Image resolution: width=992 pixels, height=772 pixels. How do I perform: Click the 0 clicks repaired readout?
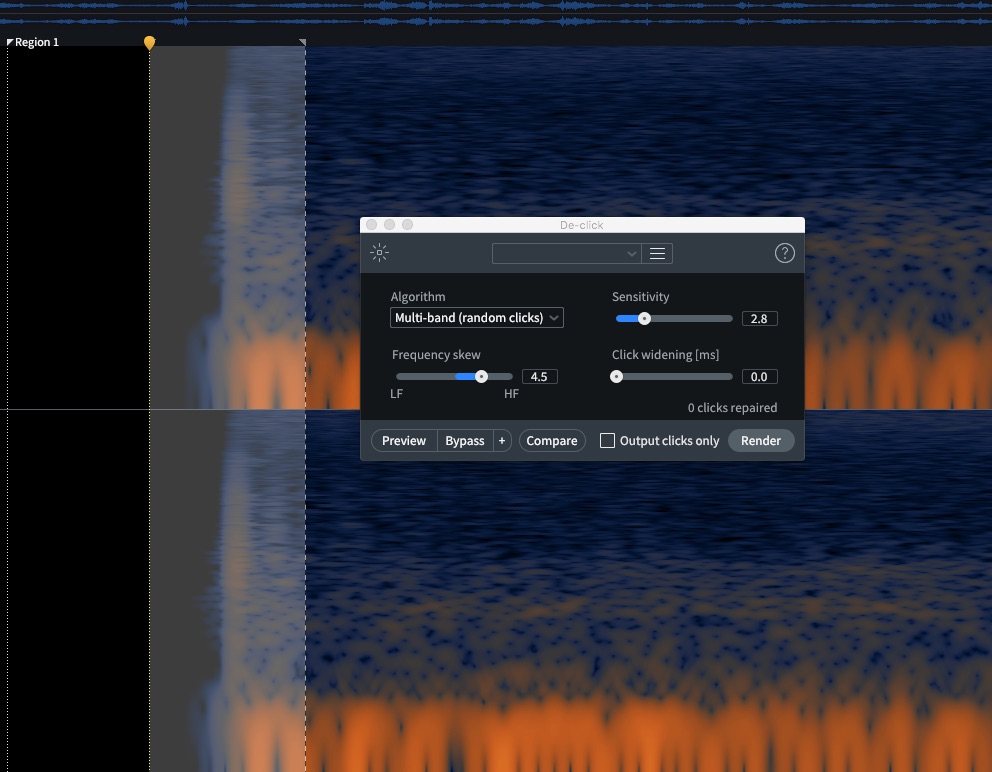point(732,408)
